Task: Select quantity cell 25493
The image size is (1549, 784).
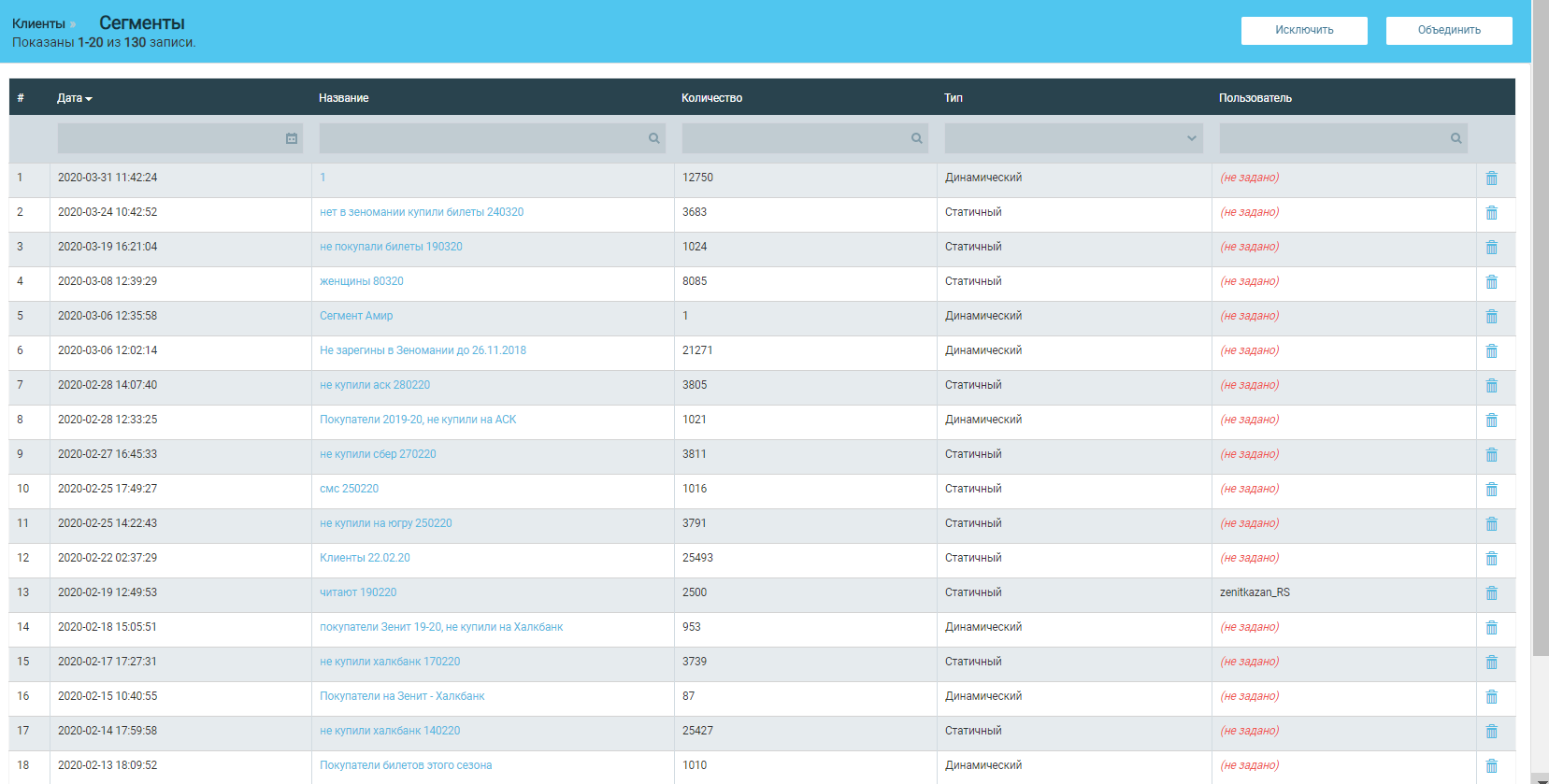Action: coord(697,558)
